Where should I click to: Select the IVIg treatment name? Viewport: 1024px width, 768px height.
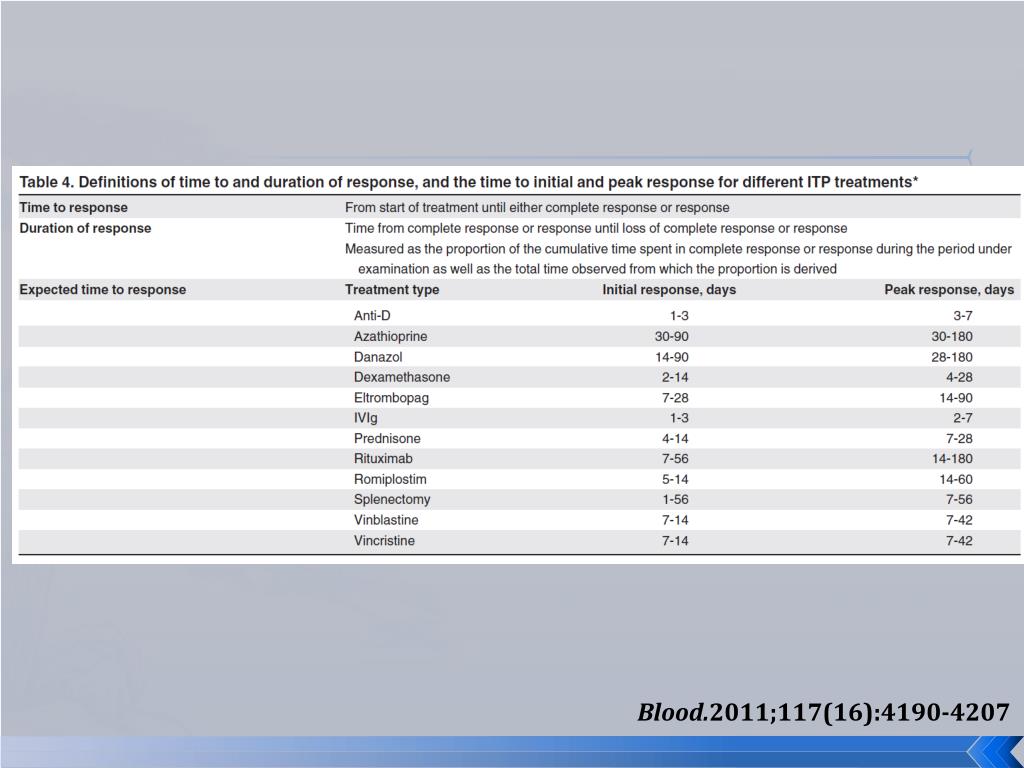pos(366,418)
